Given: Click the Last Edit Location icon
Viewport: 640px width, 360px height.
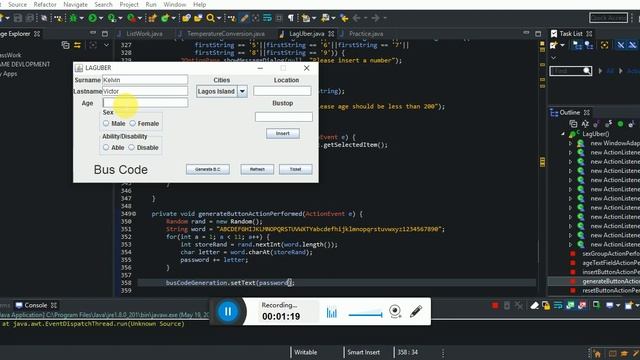Looking at the screenshot, I should (344, 18).
